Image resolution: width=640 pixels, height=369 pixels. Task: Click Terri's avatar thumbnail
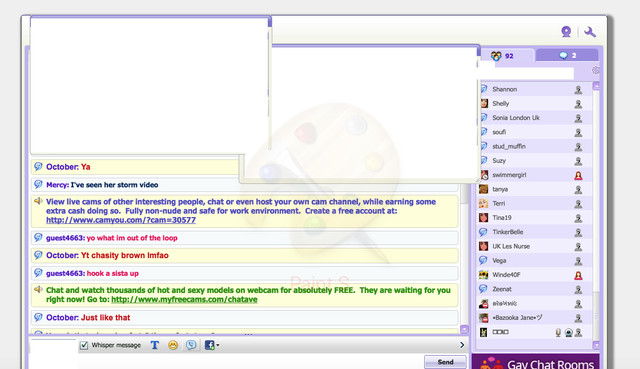(x=484, y=203)
